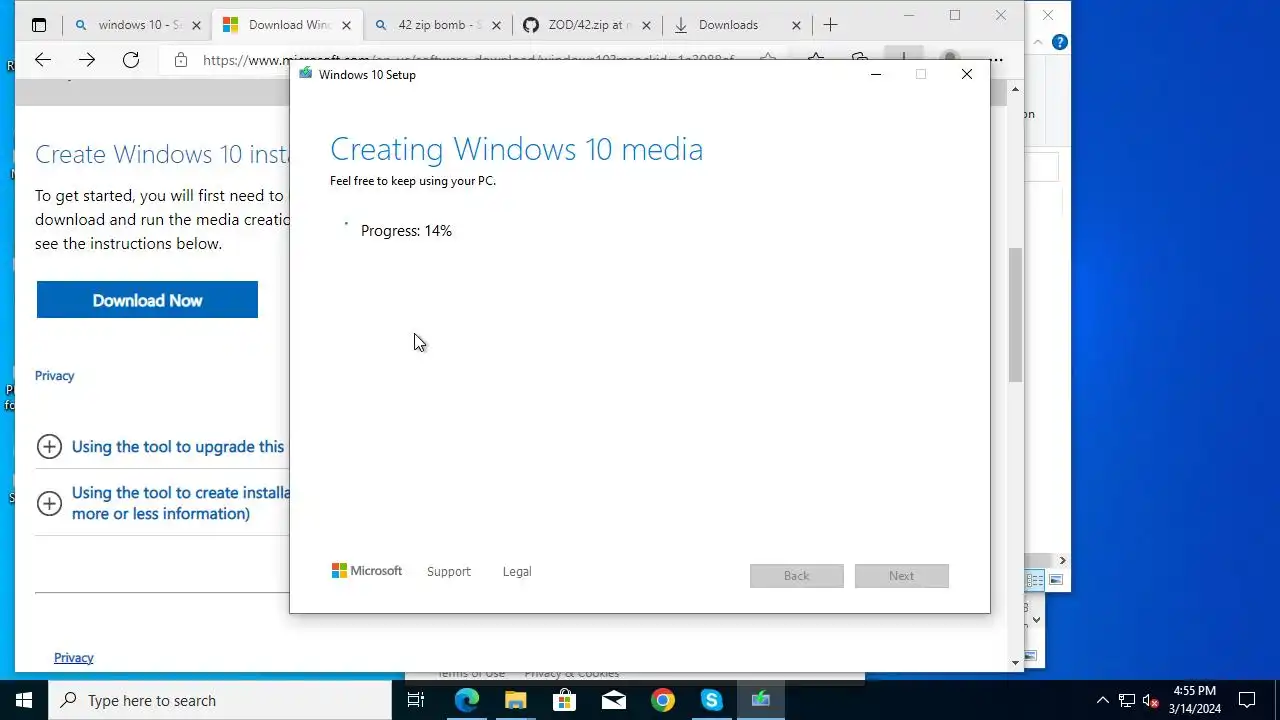Viewport: 1280px width, 720px height.
Task: Click Edge scrollbar down arrow
Action: coord(1016,661)
